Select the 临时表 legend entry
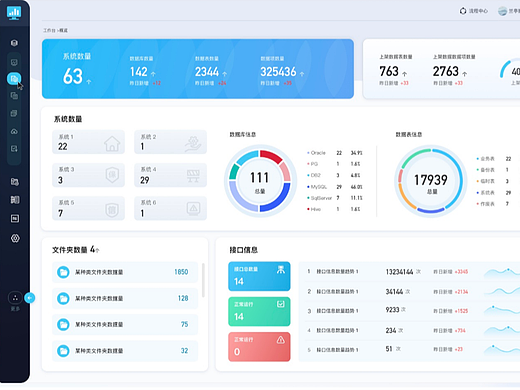 coord(494,181)
